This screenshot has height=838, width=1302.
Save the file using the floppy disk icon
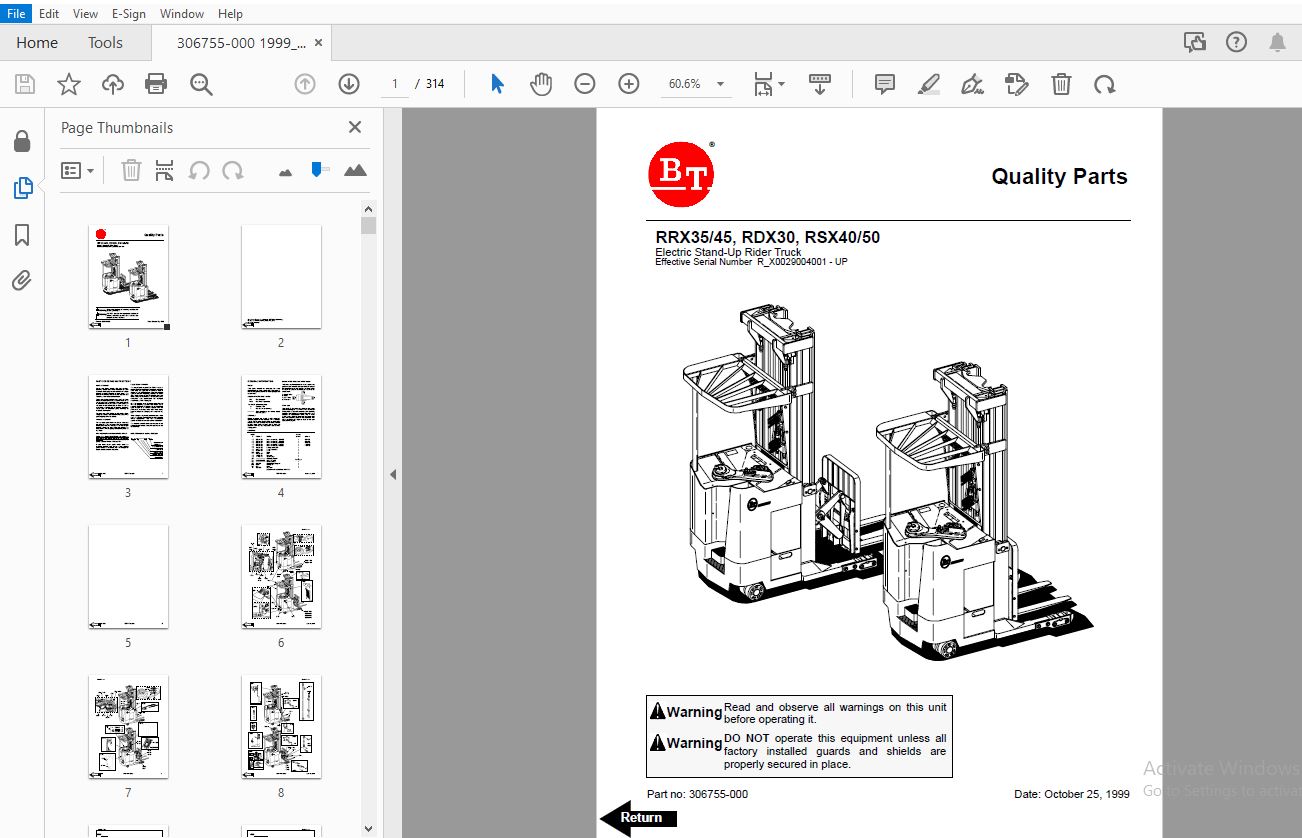tap(25, 85)
